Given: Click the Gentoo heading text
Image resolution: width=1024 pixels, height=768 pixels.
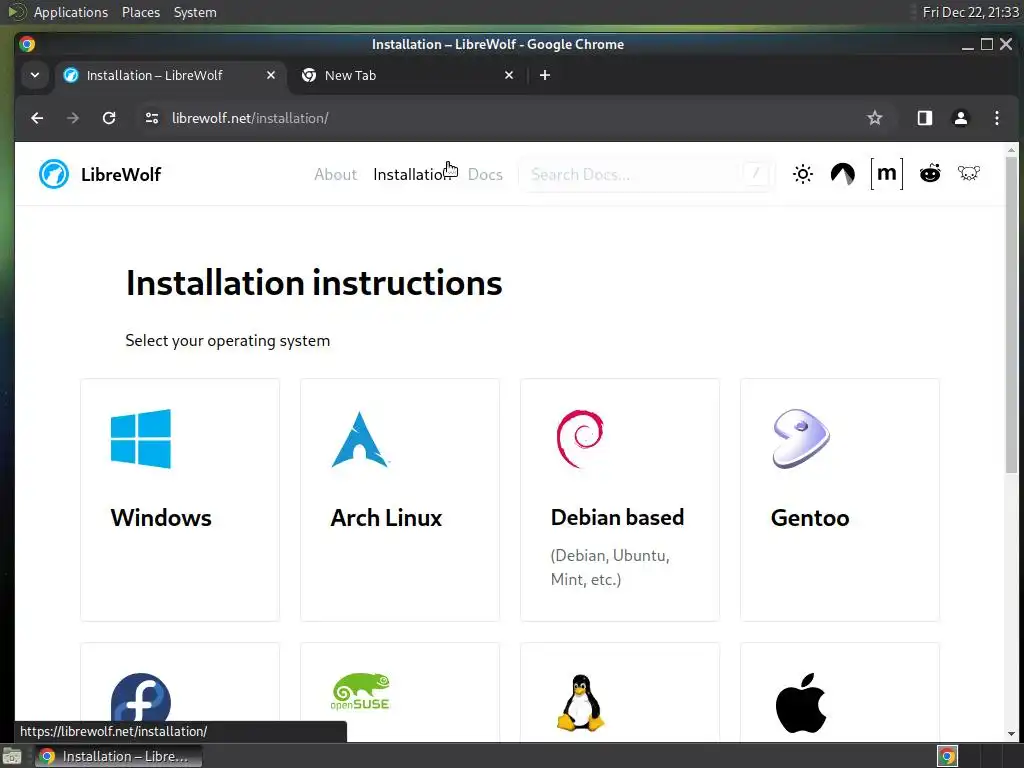Looking at the screenshot, I should coord(810,518).
